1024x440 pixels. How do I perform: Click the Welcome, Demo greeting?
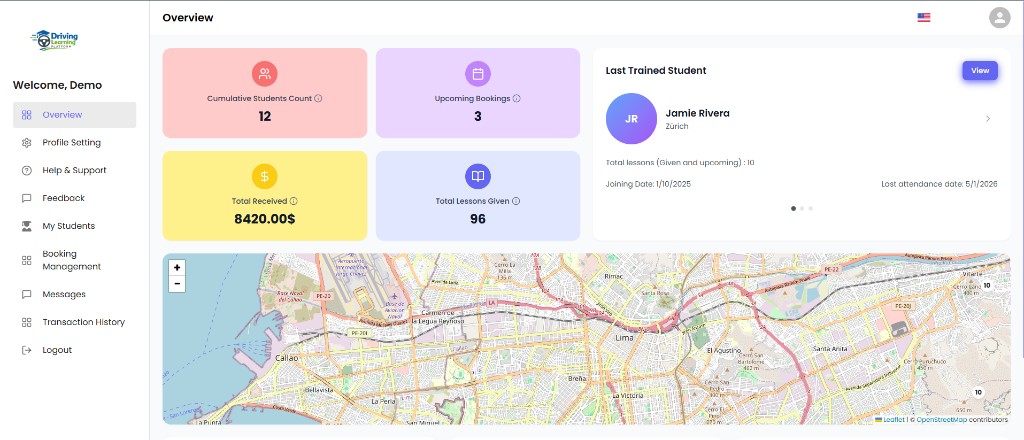[57, 86]
